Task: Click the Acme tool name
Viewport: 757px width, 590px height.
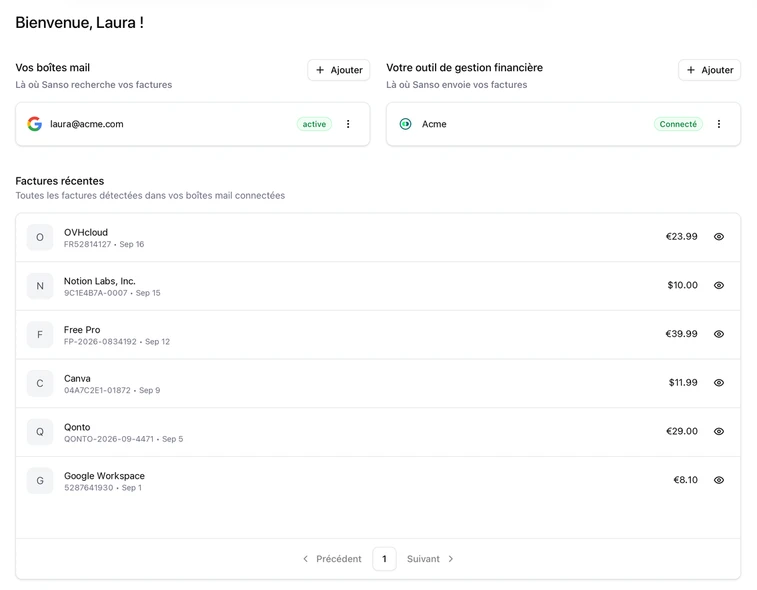Action: coord(434,124)
